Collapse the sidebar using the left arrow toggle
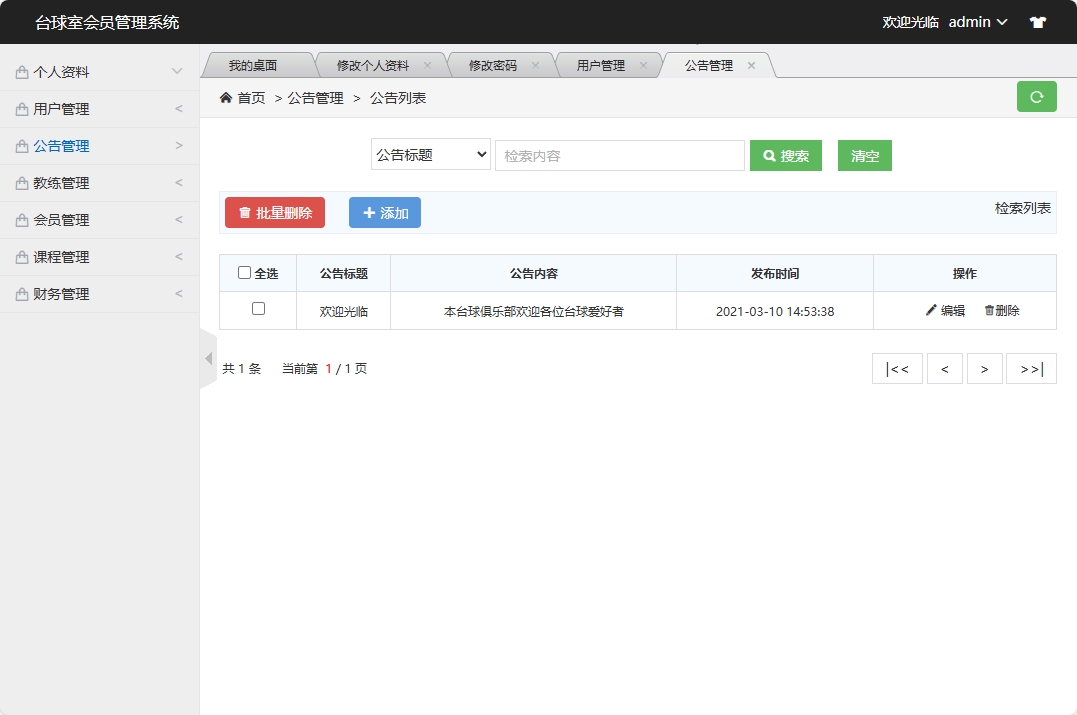This screenshot has height=715, width=1077. coord(208,357)
